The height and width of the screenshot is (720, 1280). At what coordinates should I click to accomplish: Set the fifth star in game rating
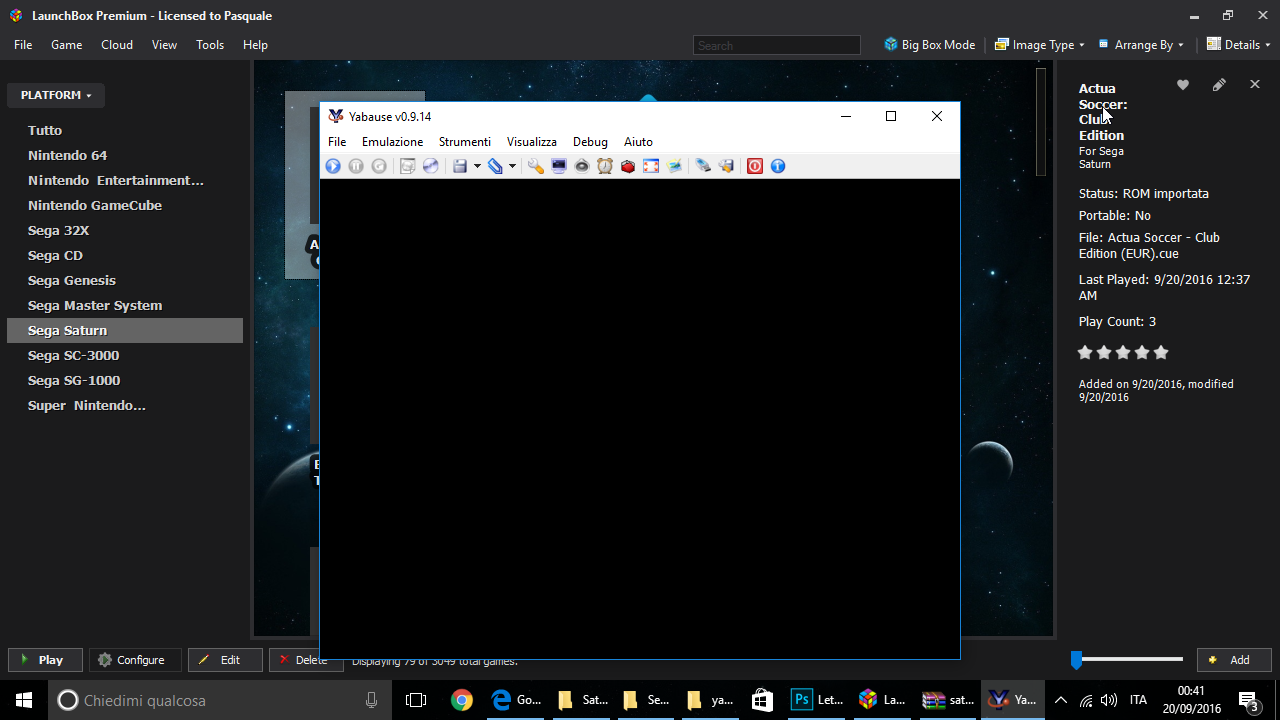click(x=1161, y=352)
